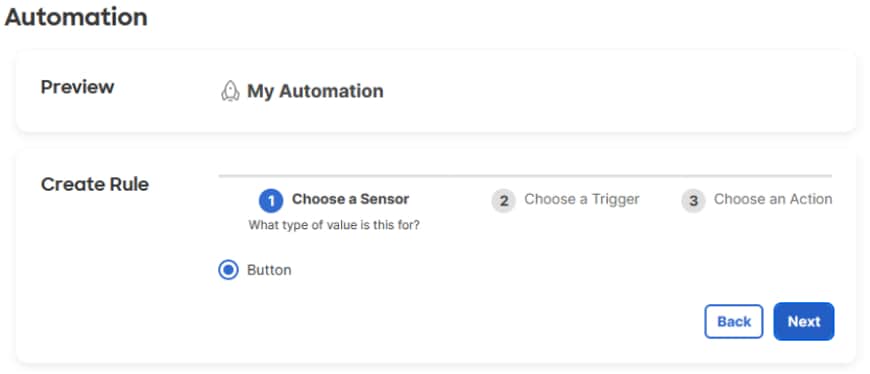Click the Next button
The width and height of the screenshot is (870, 374).
803,321
